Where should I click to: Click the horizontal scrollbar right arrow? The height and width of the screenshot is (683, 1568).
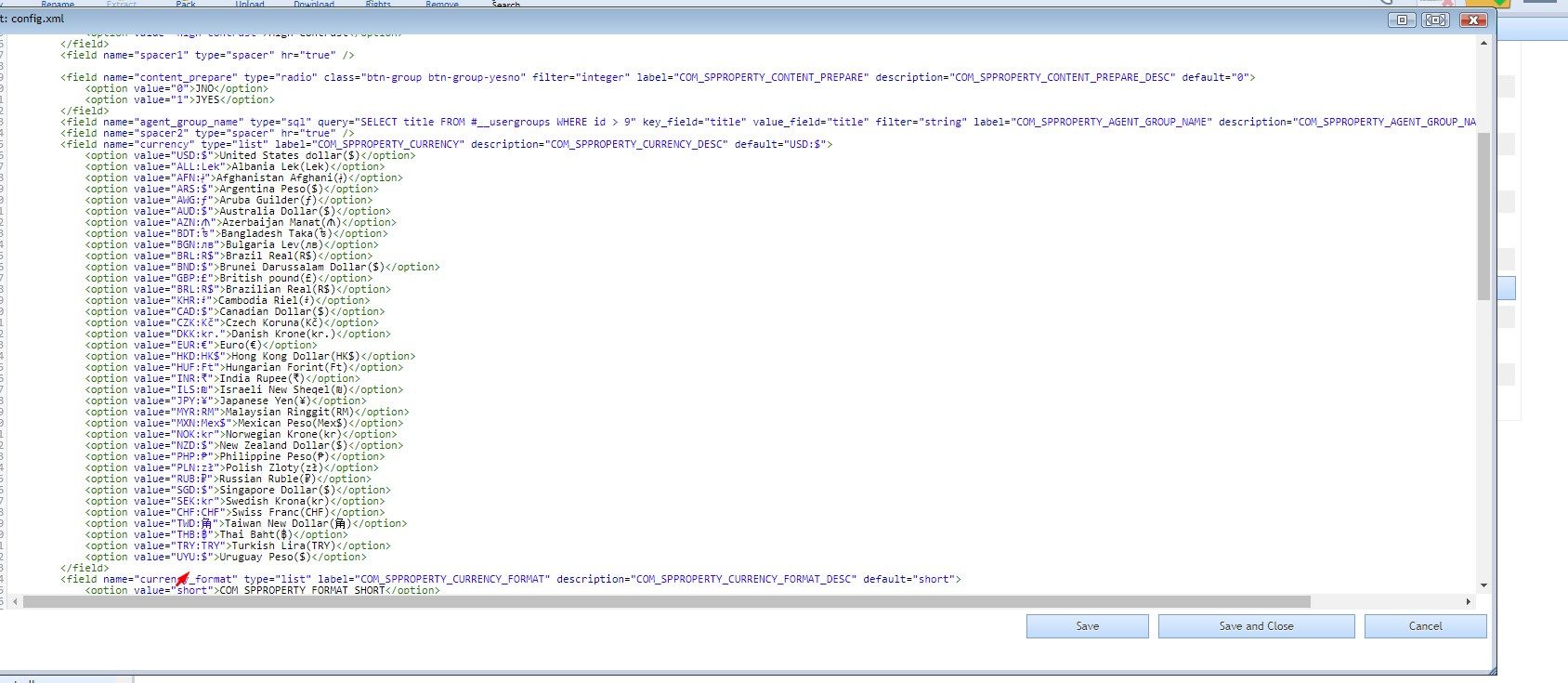pyautogui.click(x=1469, y=601)
